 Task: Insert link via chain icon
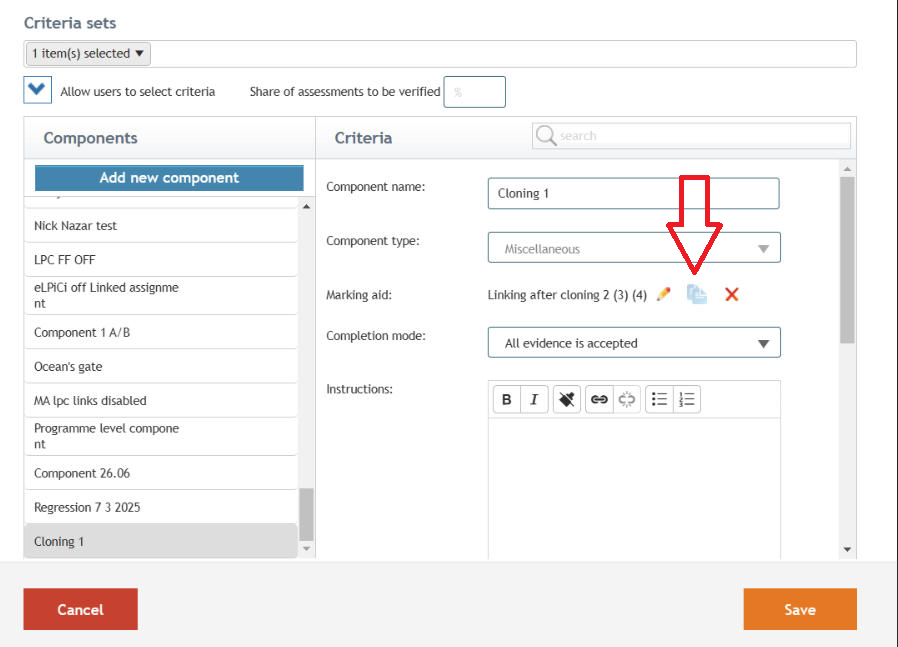point(599,399)
